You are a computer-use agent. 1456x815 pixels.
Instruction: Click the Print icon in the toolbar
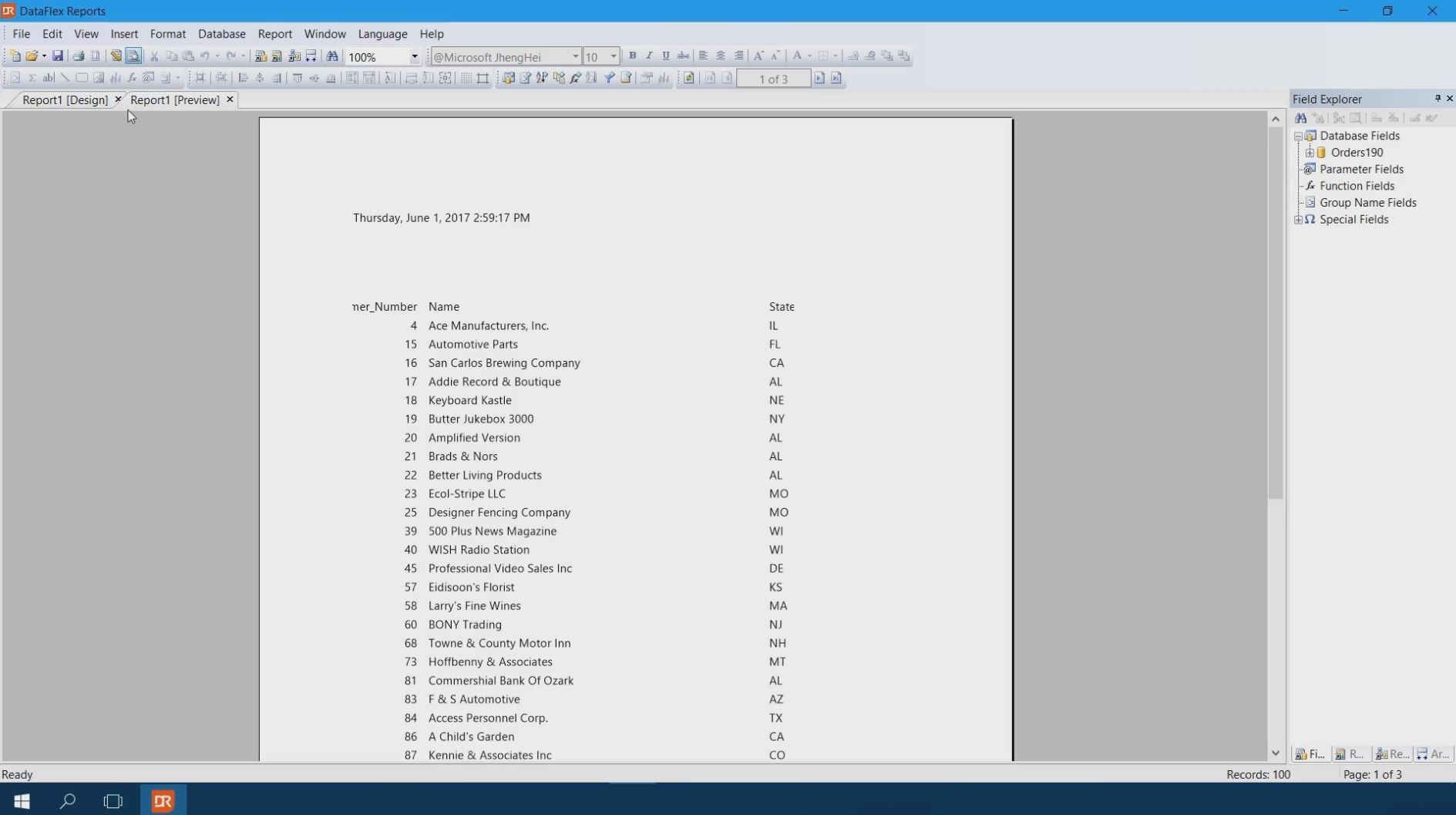(79, 56)
